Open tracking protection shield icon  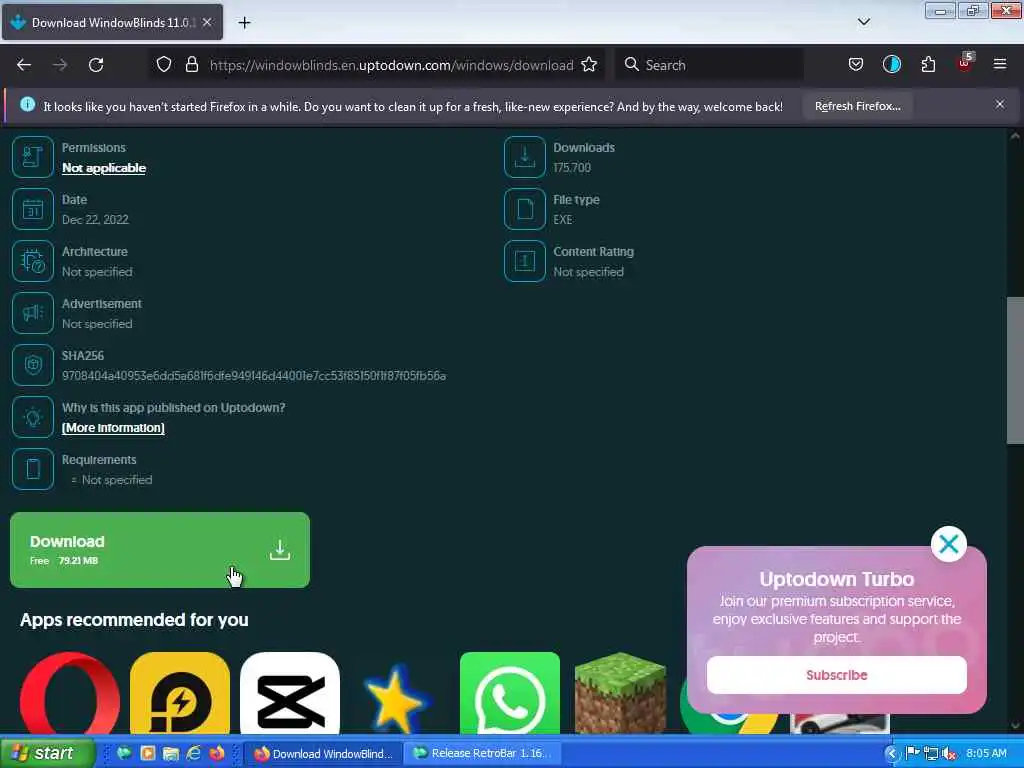(164, 65)
